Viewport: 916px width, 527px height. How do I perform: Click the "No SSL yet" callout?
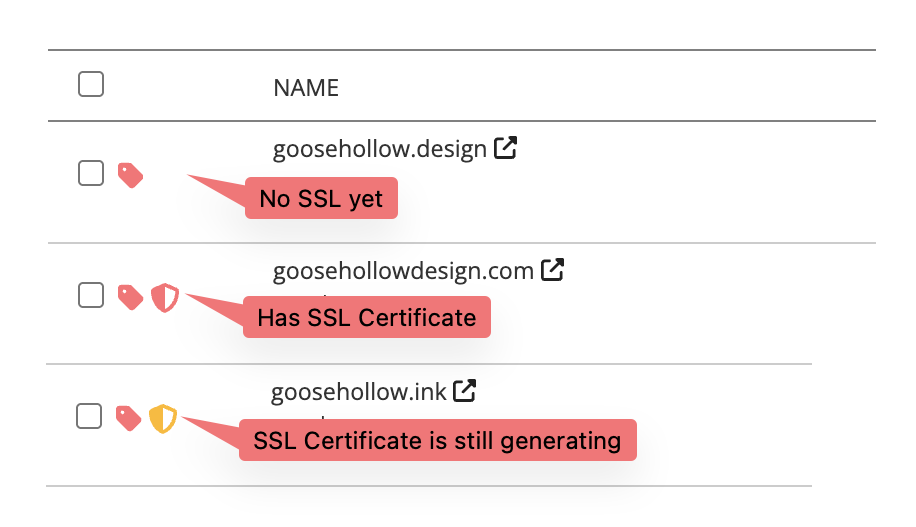click(x=321, y=199)
